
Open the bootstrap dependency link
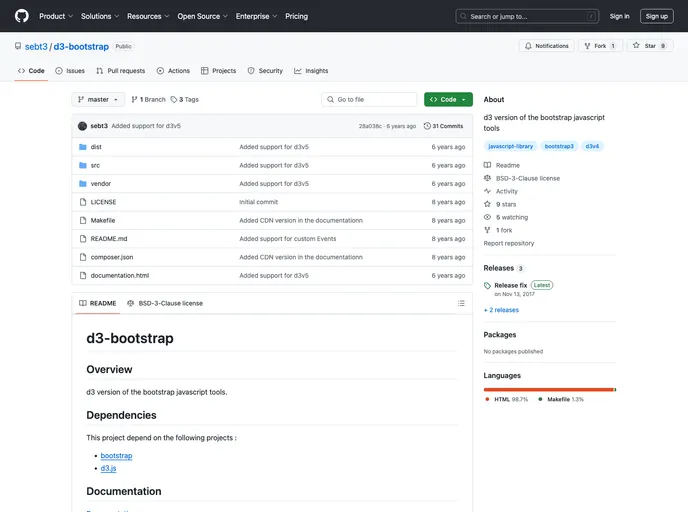[x=116, y=456]
